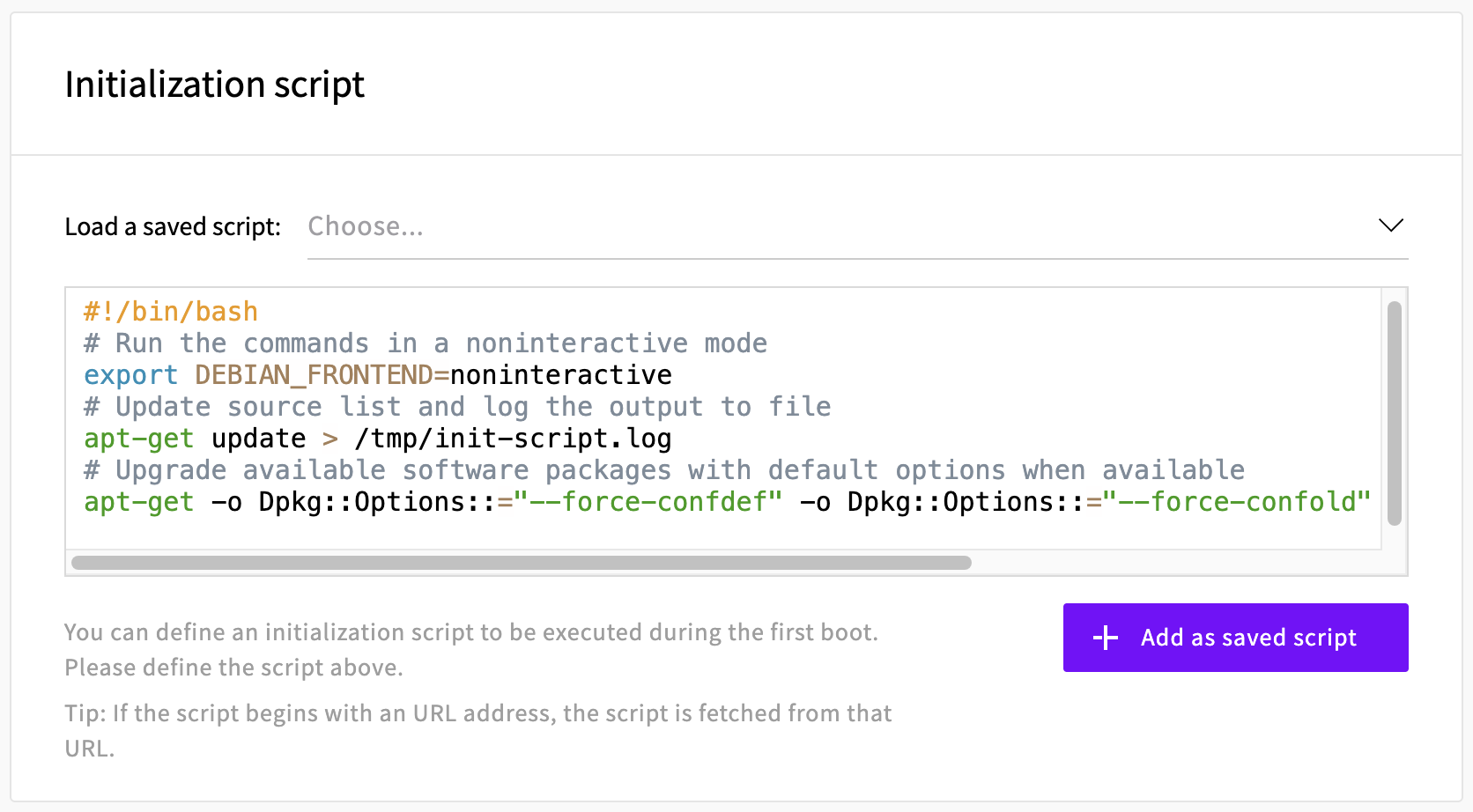1473x812 pixels.
Task: Click the 'Please define the script above.' text
Action: (x=233, y=668)
